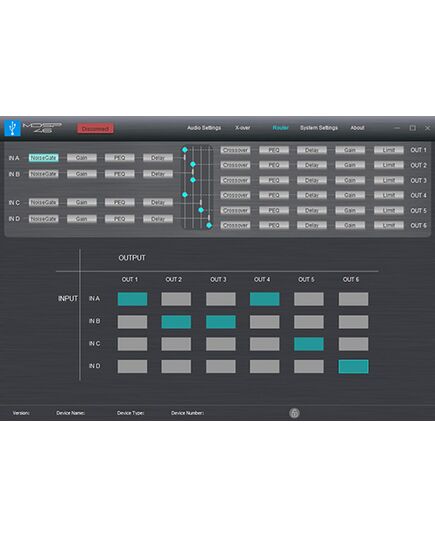Viewport: 435px width, 537px height.
Task: Click the routing node for OUT 1
Action: [185, 150]
